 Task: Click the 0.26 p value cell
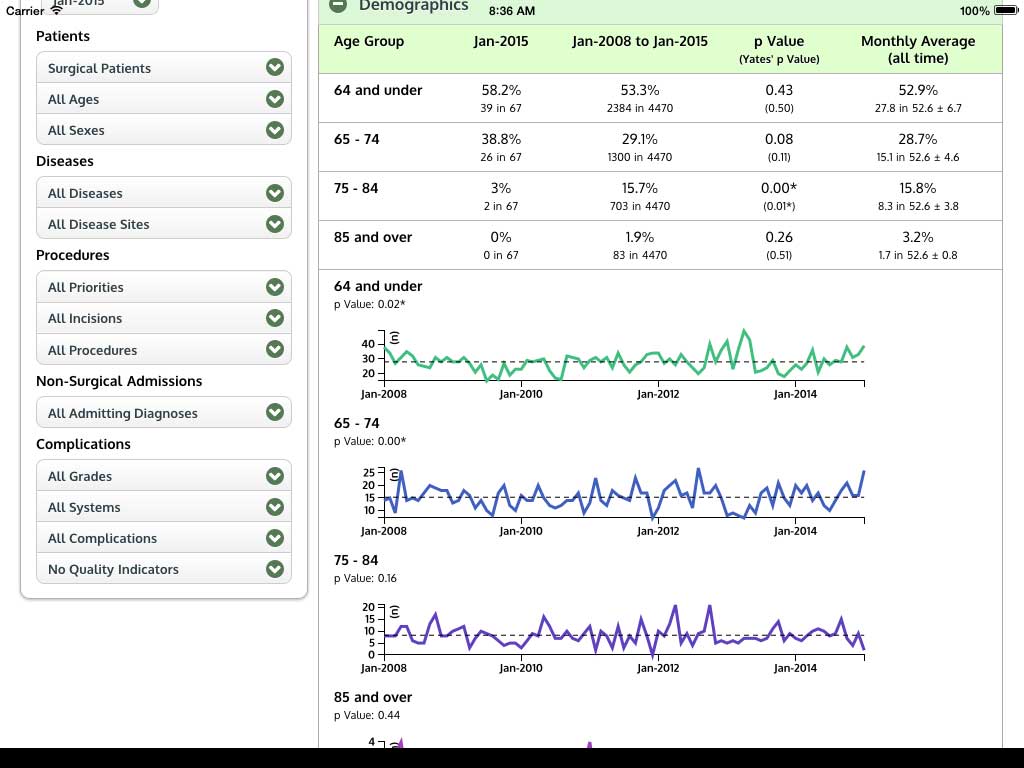779,237
